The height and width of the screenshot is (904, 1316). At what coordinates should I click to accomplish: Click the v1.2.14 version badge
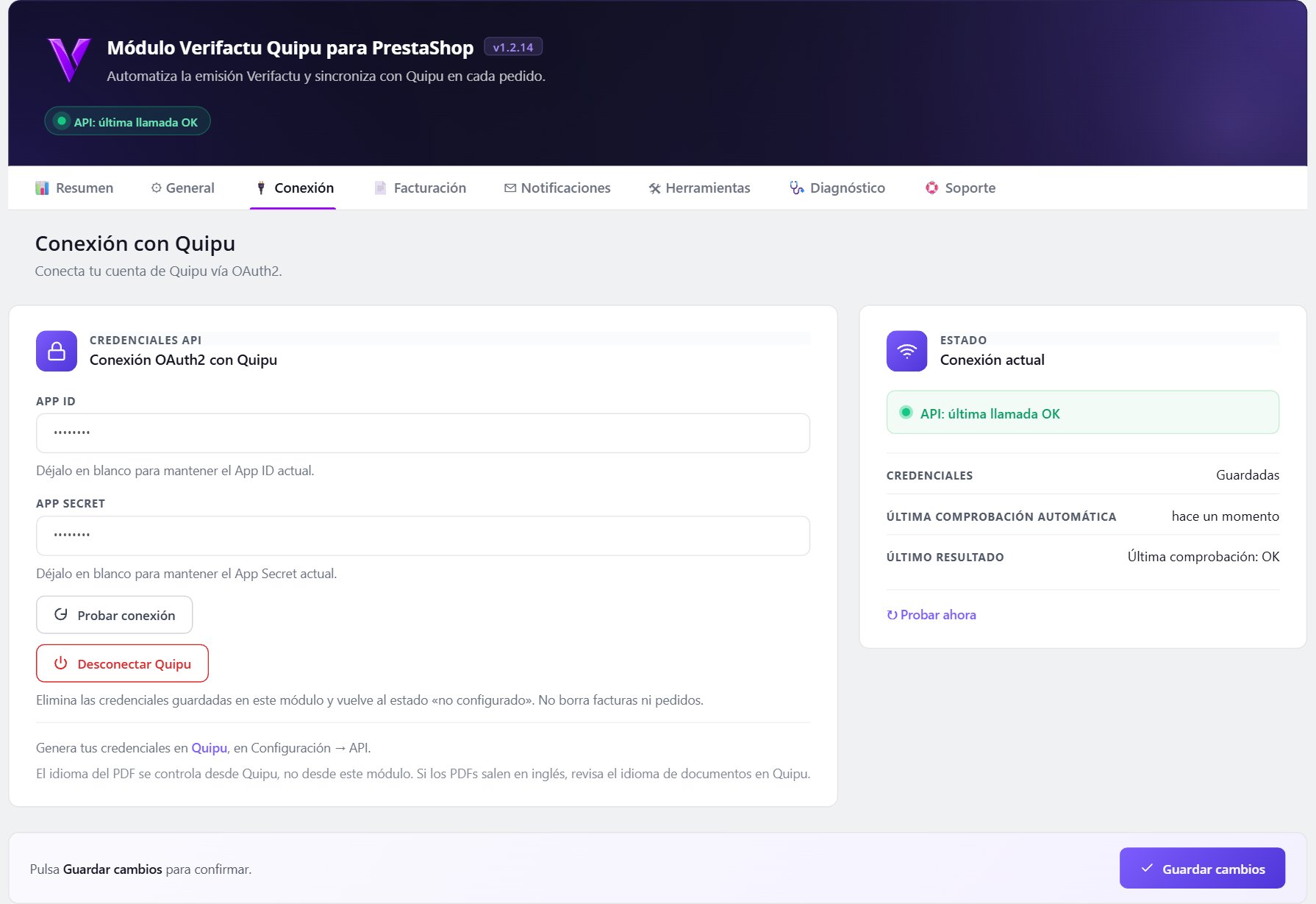(513, 47)
